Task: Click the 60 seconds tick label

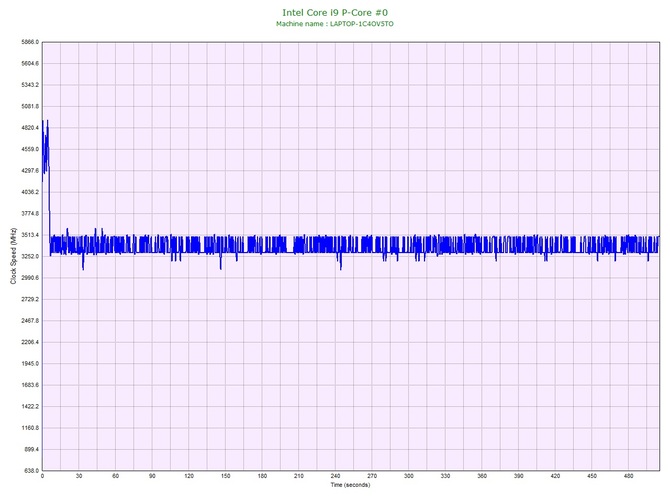Action: (115, 476)
